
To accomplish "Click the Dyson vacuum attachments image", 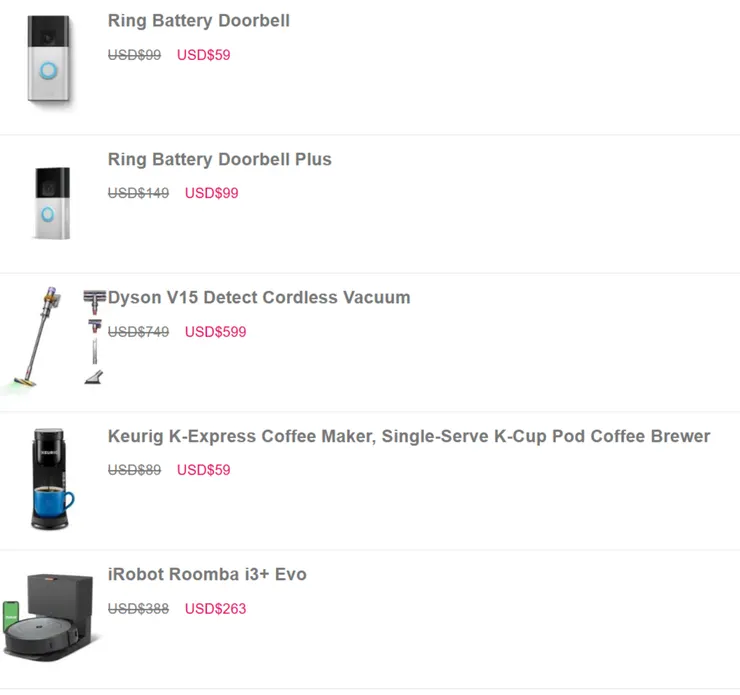I will coord(94,337).
